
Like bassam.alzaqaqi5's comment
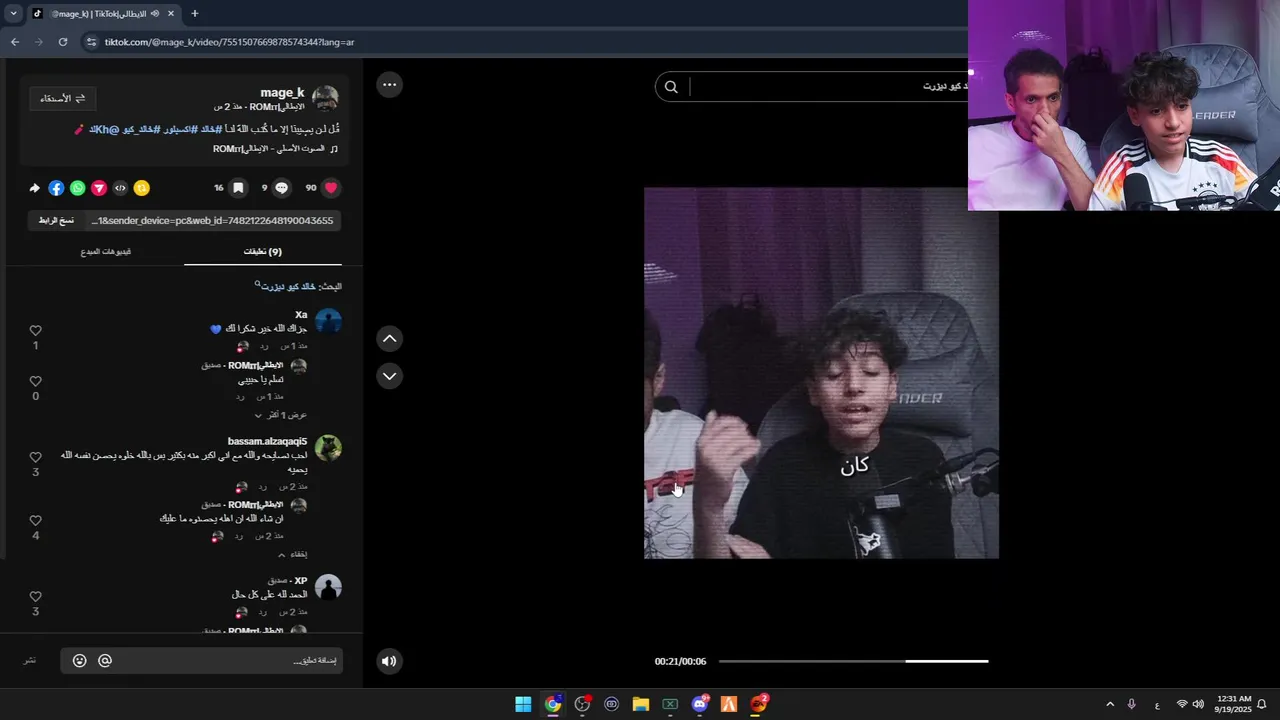pos(36,457)
